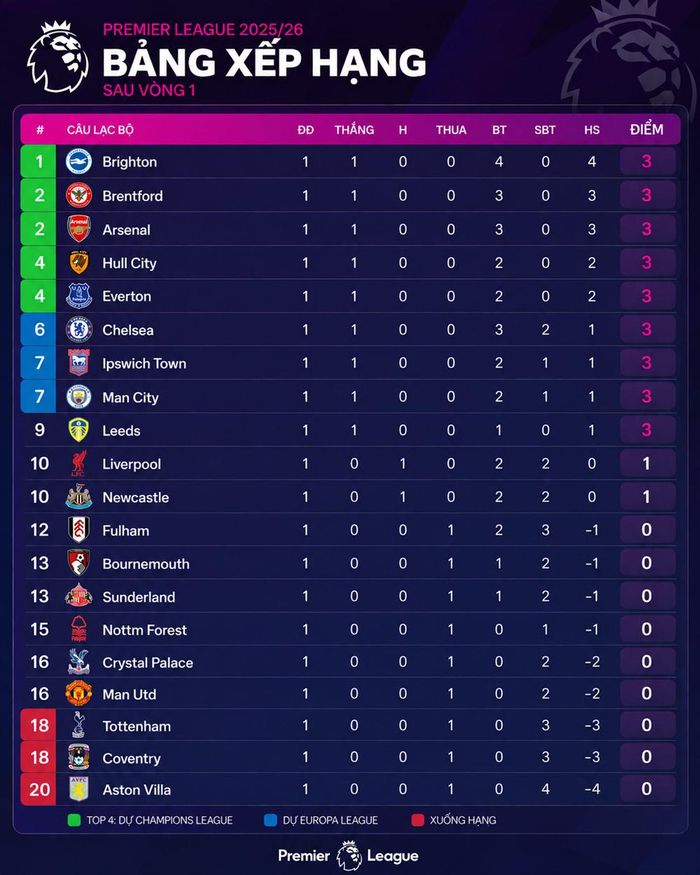The image size is (700, 875).
Task: Click the green Champions League legend swatch
Action: point(74,820)
